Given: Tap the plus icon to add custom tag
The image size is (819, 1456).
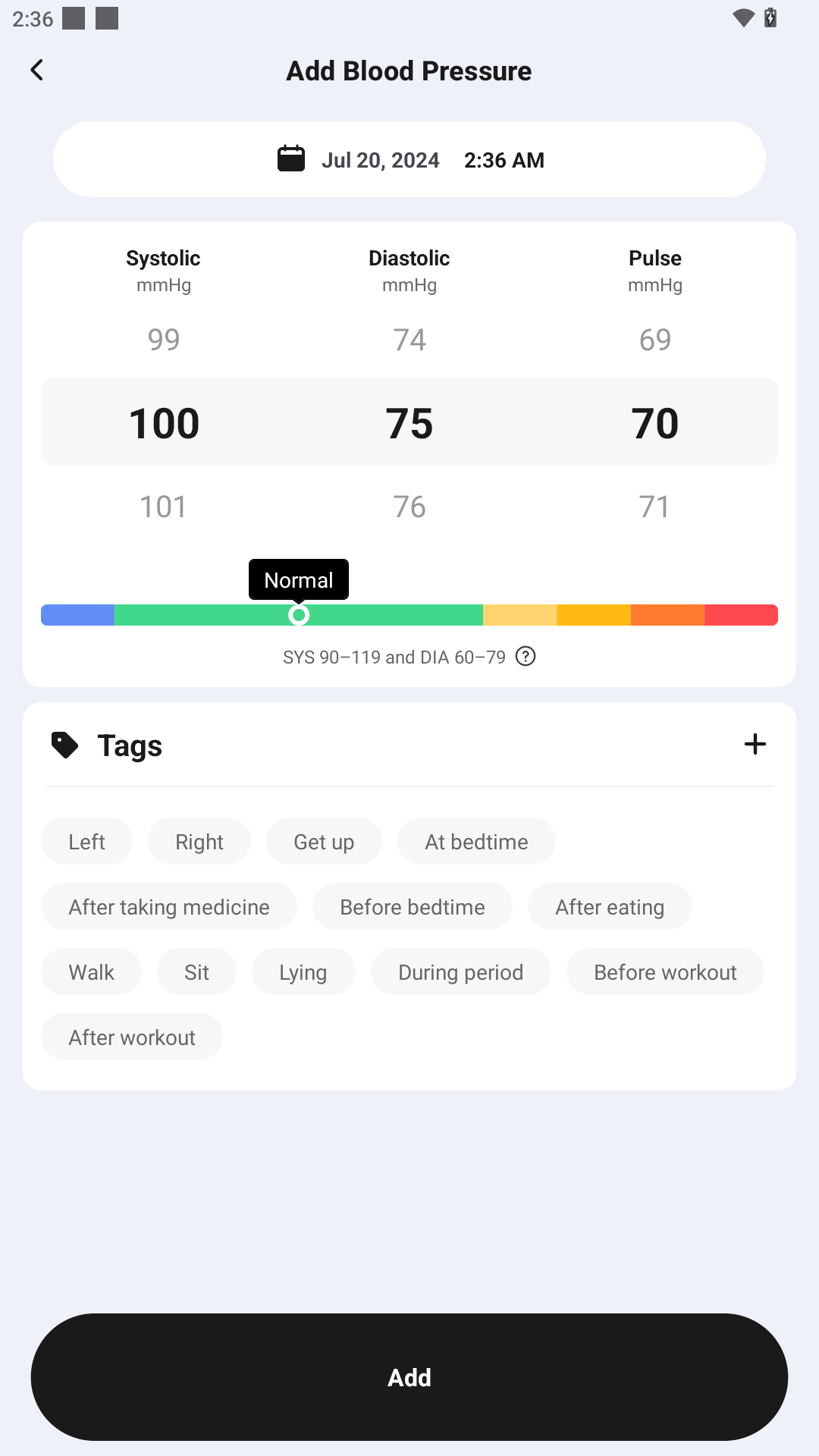Looking at the screenshot, I should [x=755, y=744].
